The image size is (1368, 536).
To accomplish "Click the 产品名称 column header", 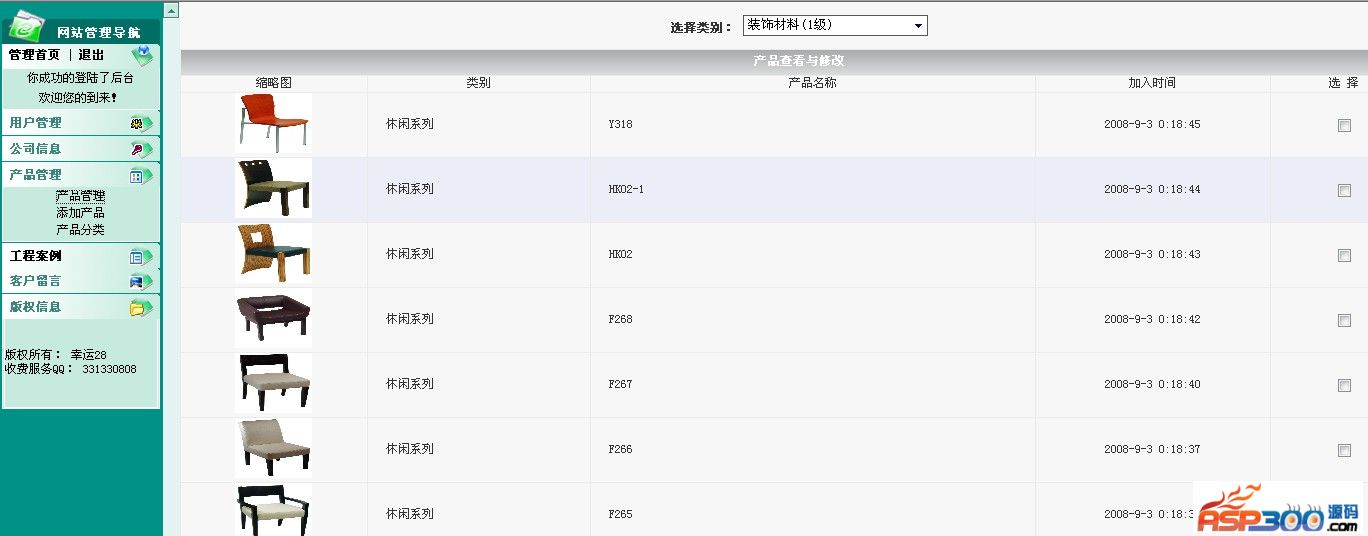I will tap(812, 83).
